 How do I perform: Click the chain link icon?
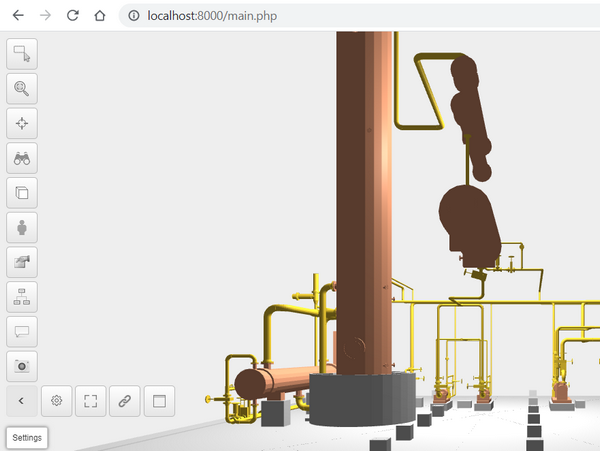pyautogui.click(x=125, y=401)
